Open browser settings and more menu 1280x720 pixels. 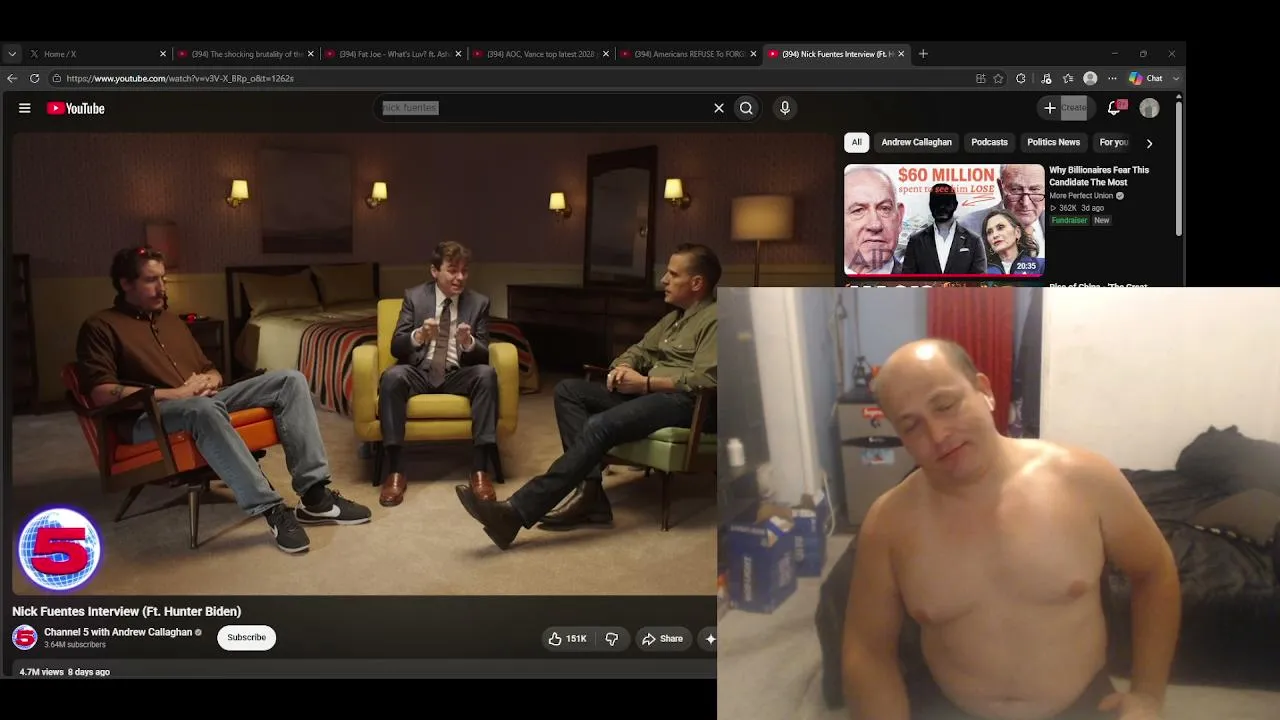[x=1111, y=78]
